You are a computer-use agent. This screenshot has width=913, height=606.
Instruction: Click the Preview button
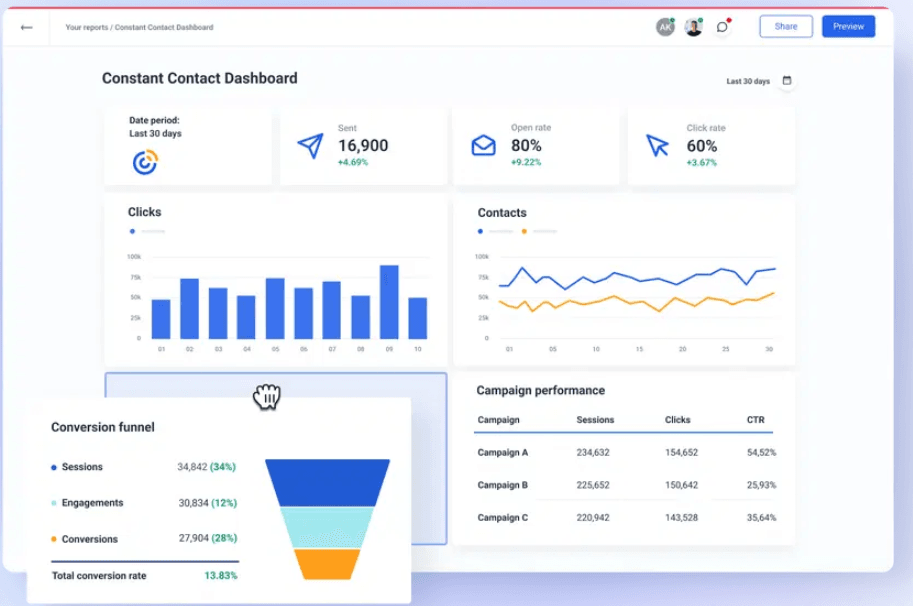tap(848, 26)
